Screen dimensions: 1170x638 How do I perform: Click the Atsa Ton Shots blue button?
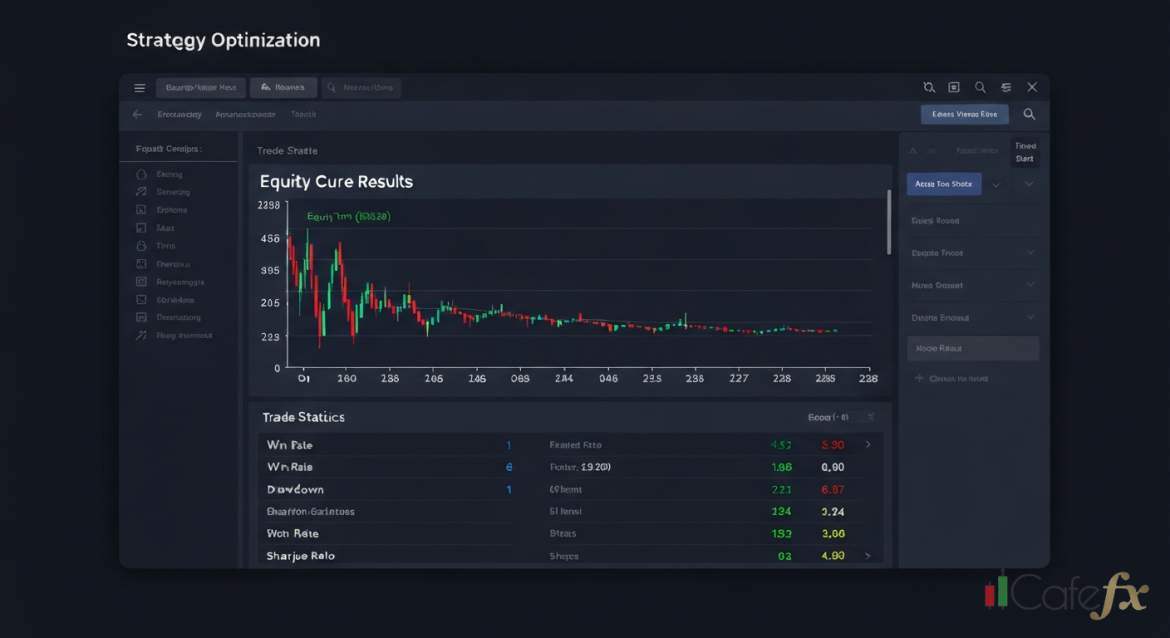click(943, 184)
